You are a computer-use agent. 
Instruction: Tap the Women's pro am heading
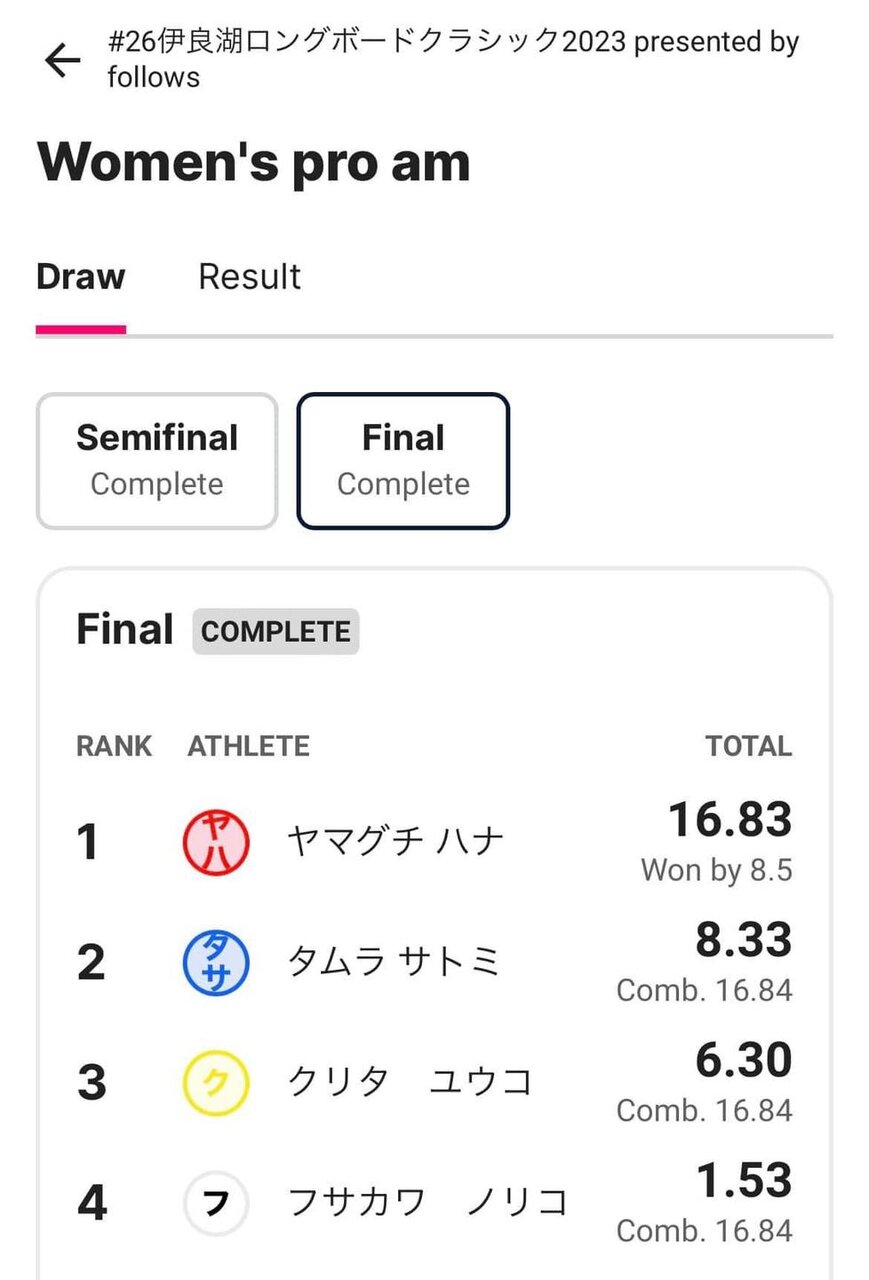[253, 163]
